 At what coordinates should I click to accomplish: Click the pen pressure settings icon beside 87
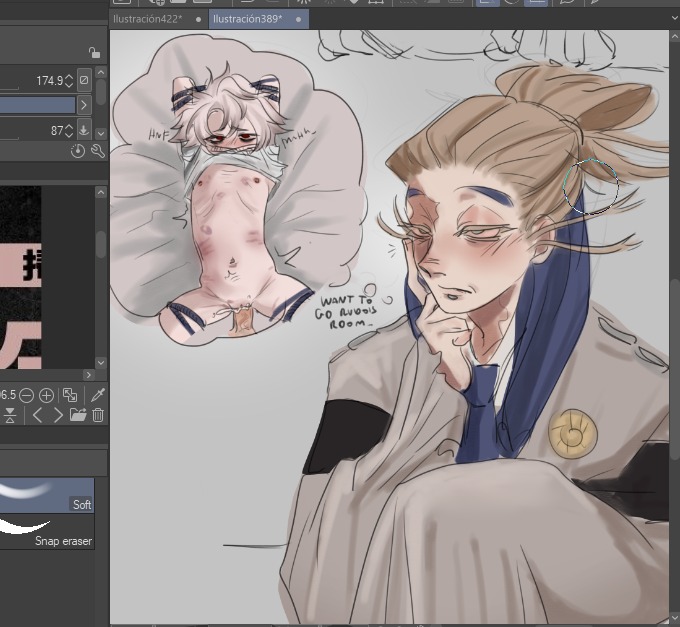[84, 130]
